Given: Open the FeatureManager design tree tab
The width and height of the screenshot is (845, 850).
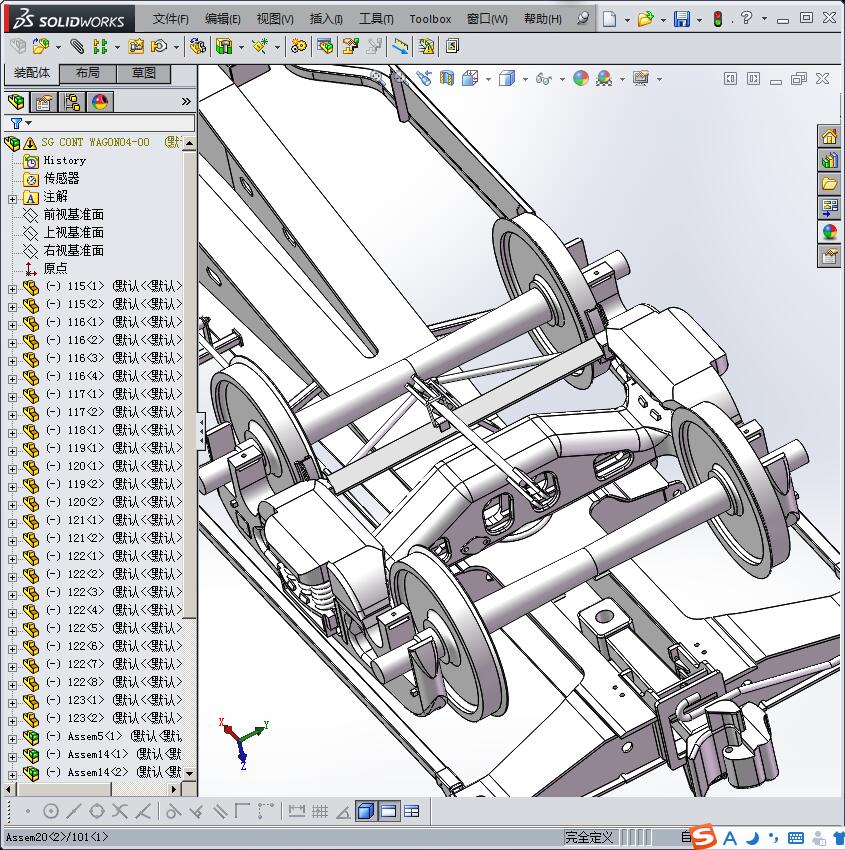Looking at the screenshot, I should click(16, 102).
